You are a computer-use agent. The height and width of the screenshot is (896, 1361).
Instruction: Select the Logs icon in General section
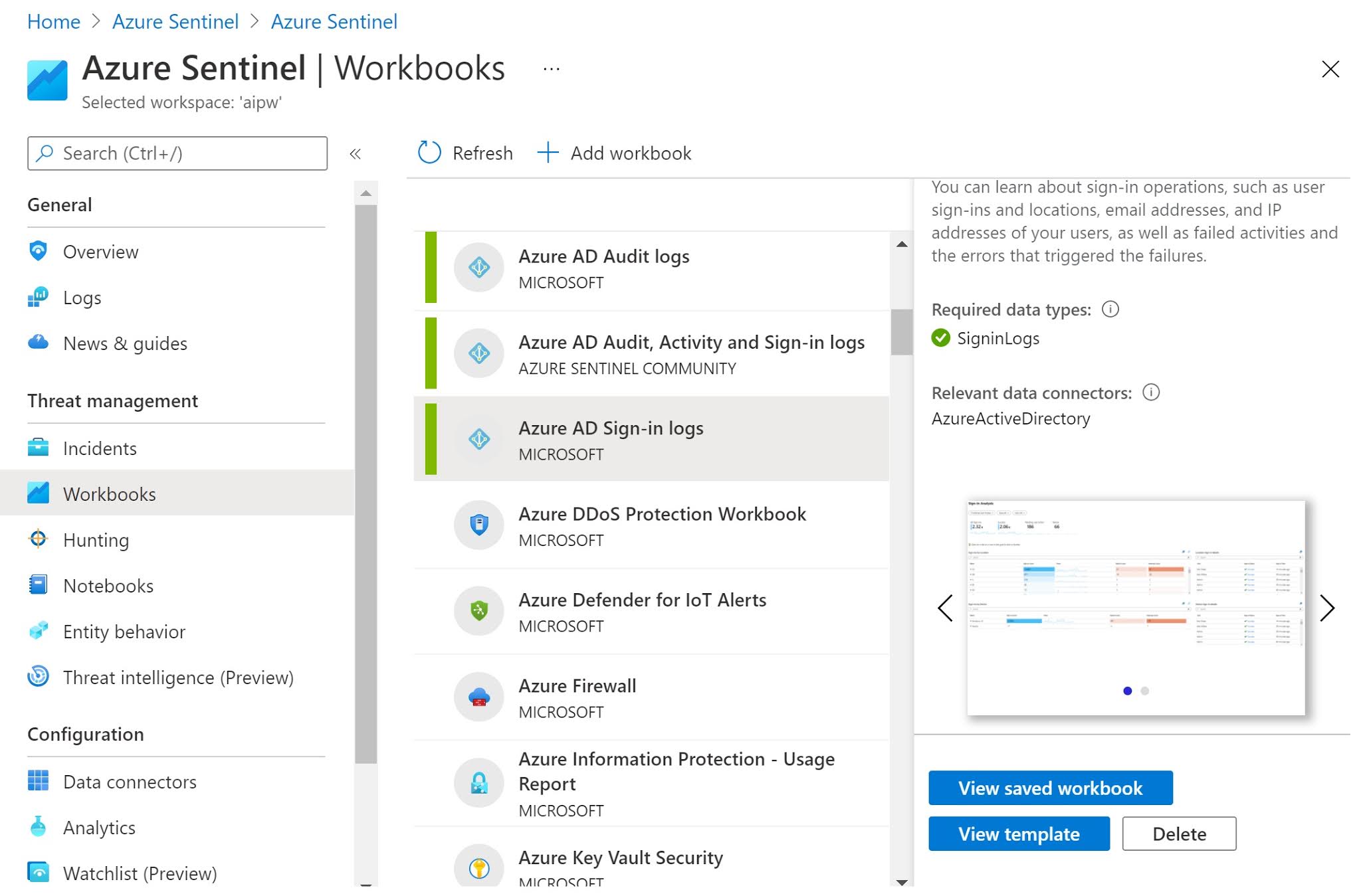point(39,297)
